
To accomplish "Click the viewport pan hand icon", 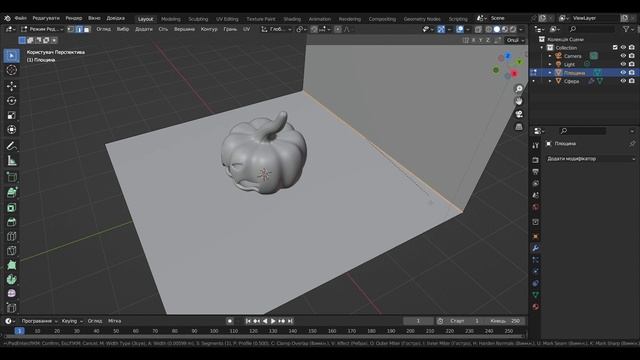I will click(x=519, y=101).
